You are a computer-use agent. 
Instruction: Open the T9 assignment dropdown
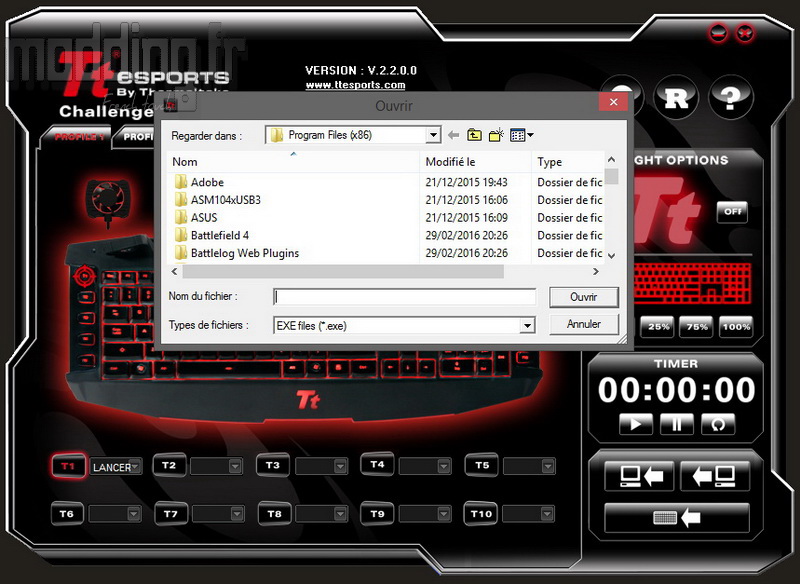tap(444, 514)
